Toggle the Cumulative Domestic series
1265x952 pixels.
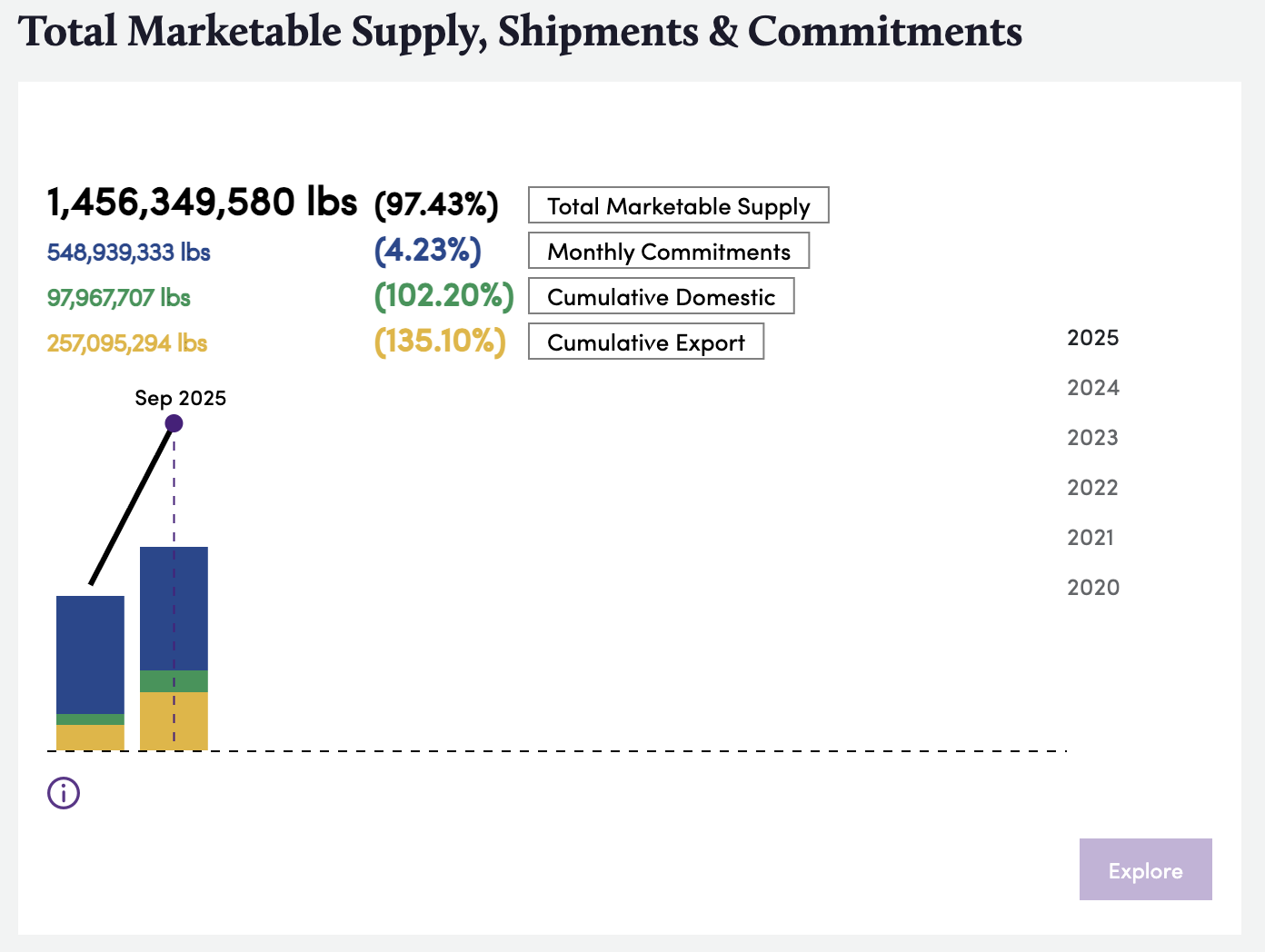pyautogui.click(x=661, y=296)
